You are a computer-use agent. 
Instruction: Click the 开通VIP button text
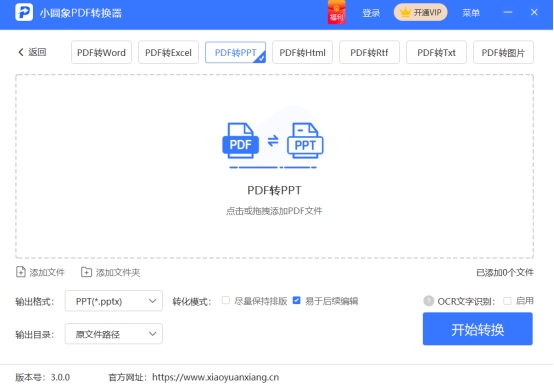[428, 13]
